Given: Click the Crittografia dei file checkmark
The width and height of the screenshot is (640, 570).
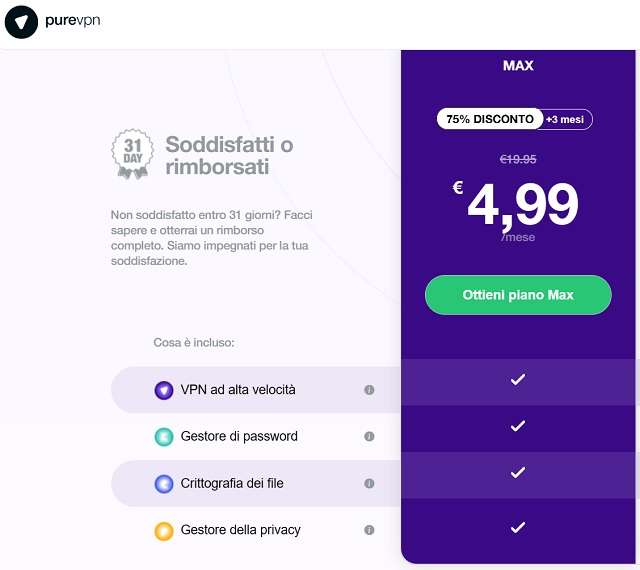Looking at the screenshot, I should coord(517,473).
